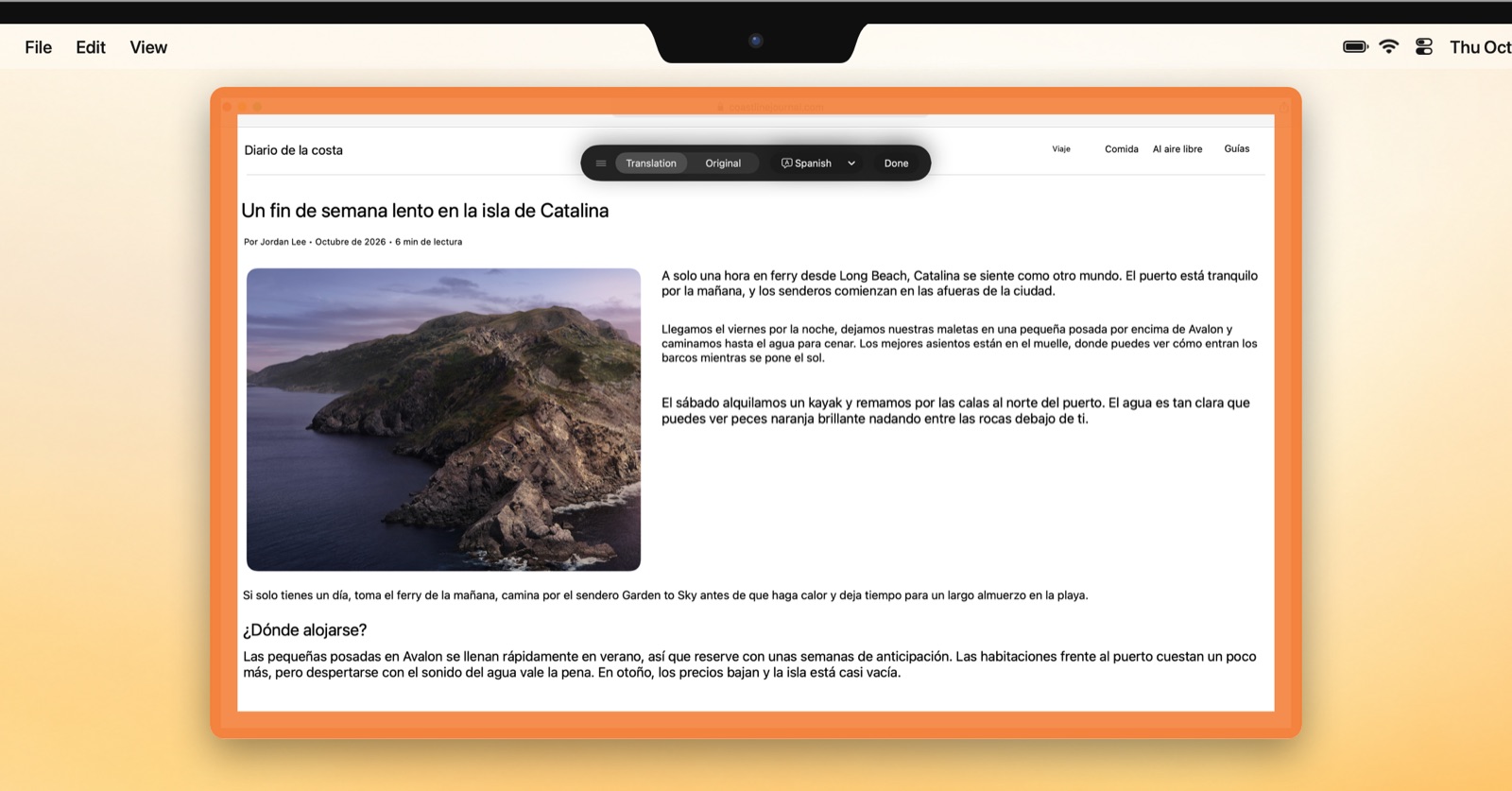Show the Original page text
The image size is (1512, 791).
click(723, 163)
